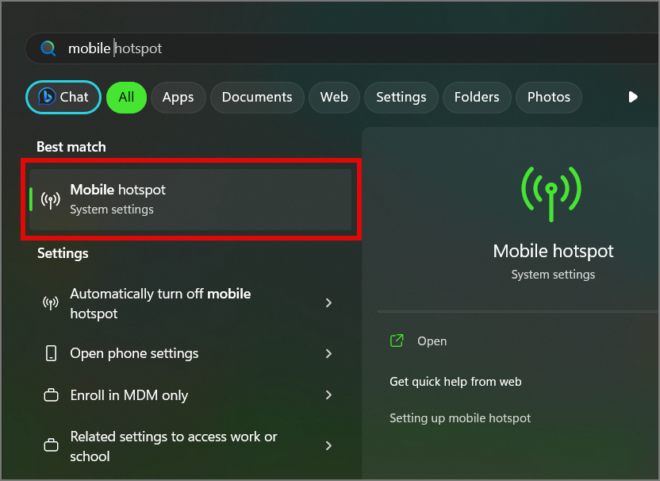Click briefcase icon beside Enroll in MDM only
This screenshot has height=481, width=660.
click(51, 395)
